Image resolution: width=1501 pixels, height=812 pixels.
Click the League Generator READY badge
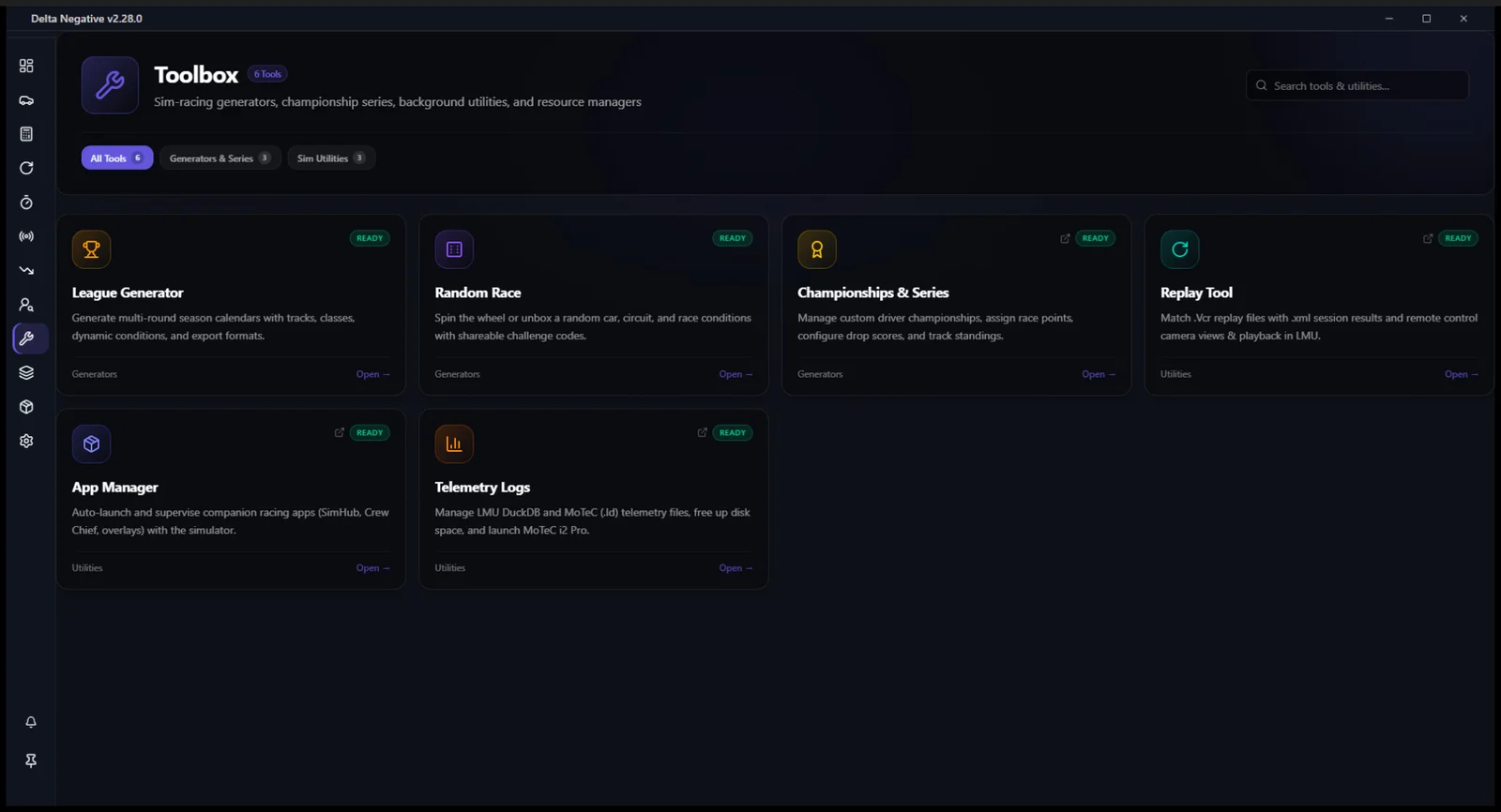[370, 238]
